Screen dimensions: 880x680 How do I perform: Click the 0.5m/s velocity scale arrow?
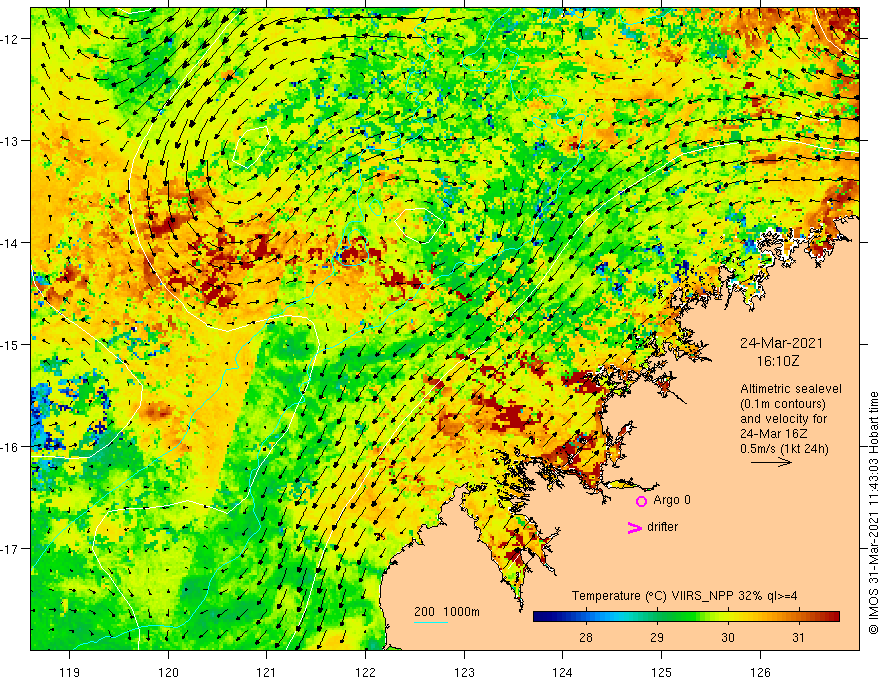[771, 462]
